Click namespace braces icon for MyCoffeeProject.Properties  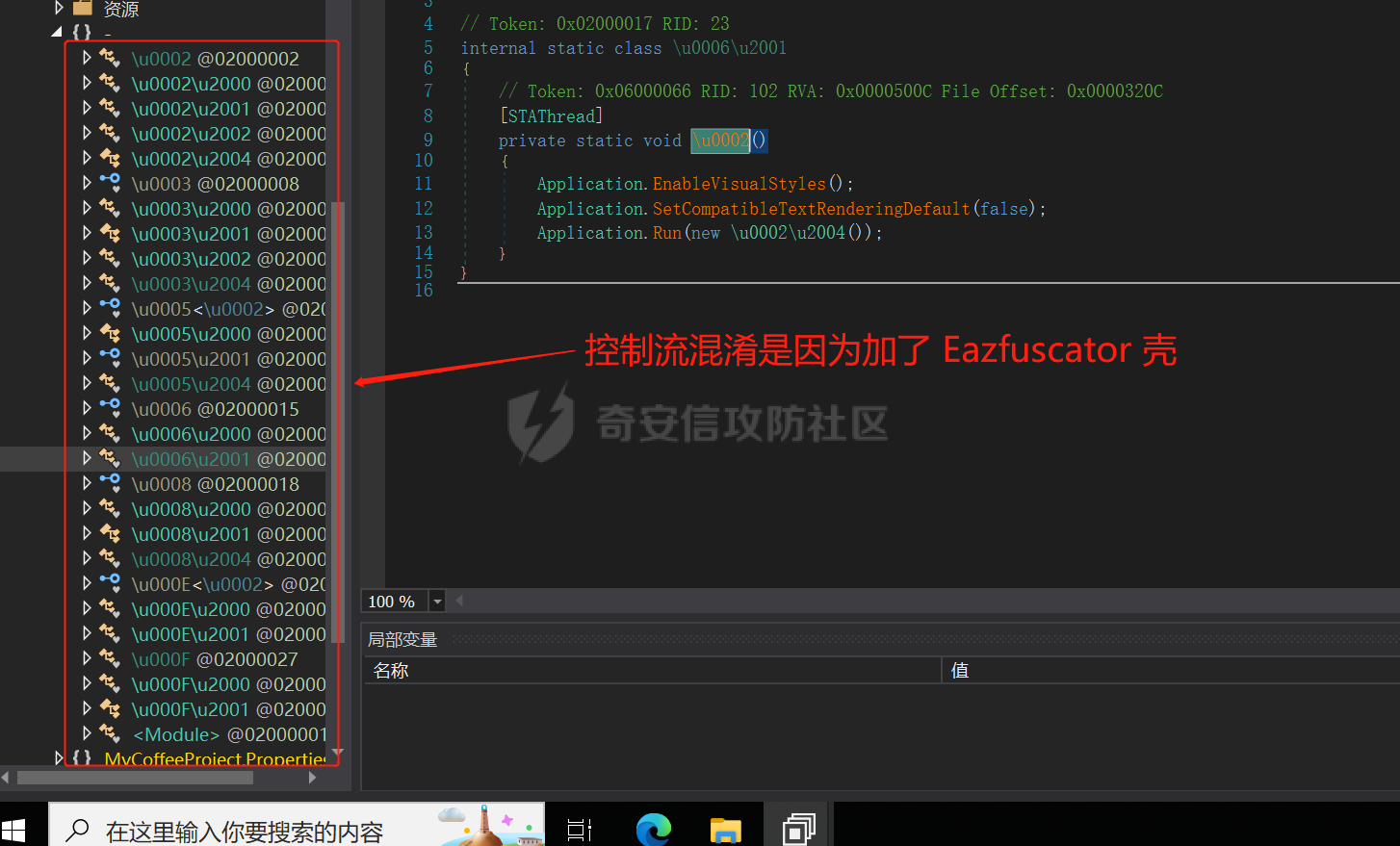tap(82, 758)
